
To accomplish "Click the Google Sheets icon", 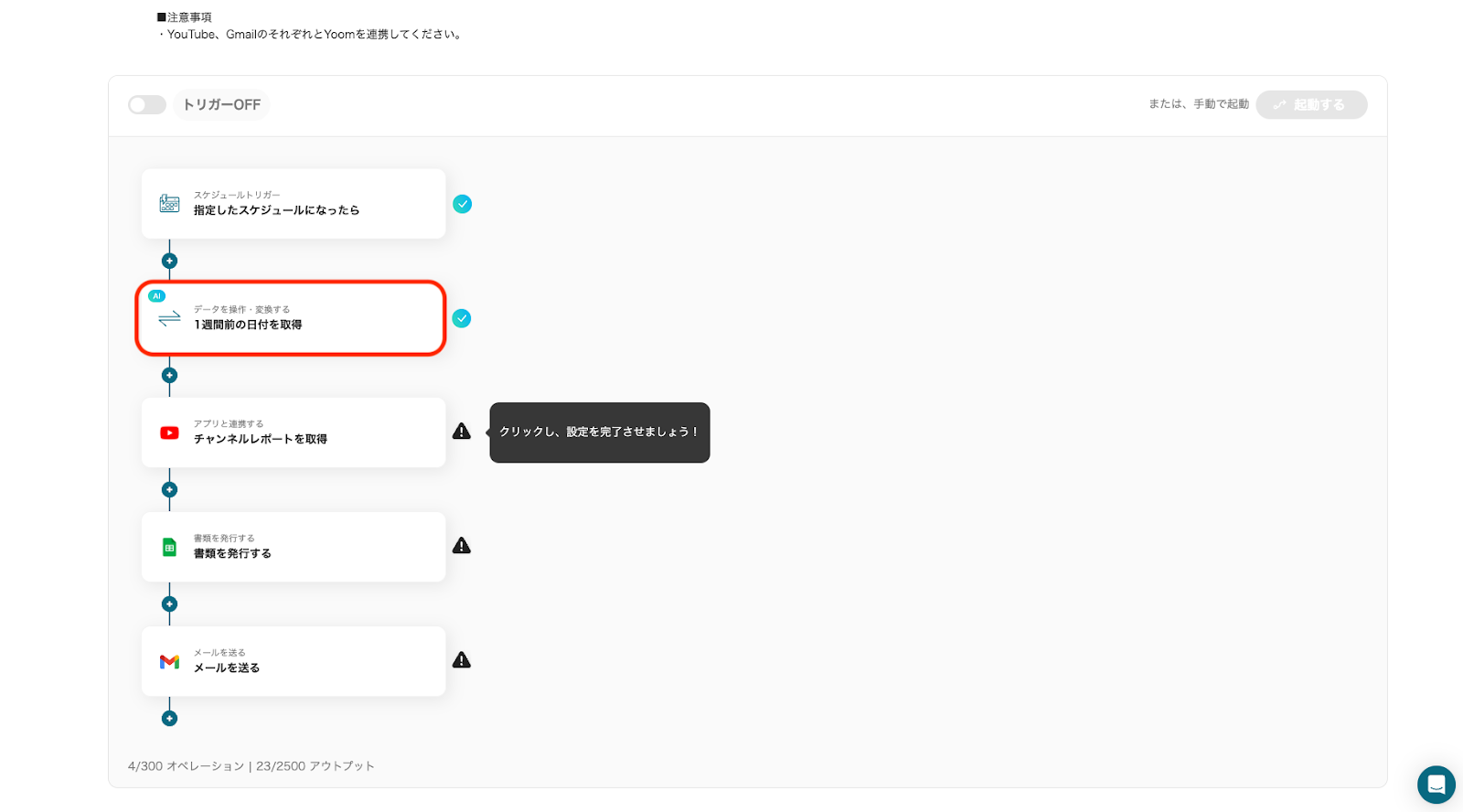I will [170, 547].
